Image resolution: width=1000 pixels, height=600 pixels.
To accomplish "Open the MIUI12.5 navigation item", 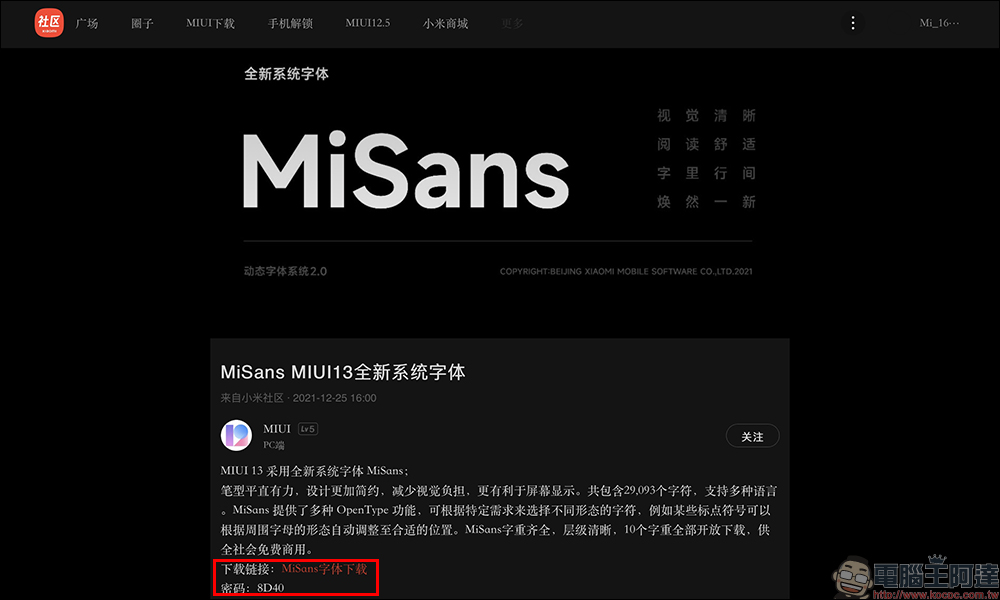I will (x=367, y=23).
